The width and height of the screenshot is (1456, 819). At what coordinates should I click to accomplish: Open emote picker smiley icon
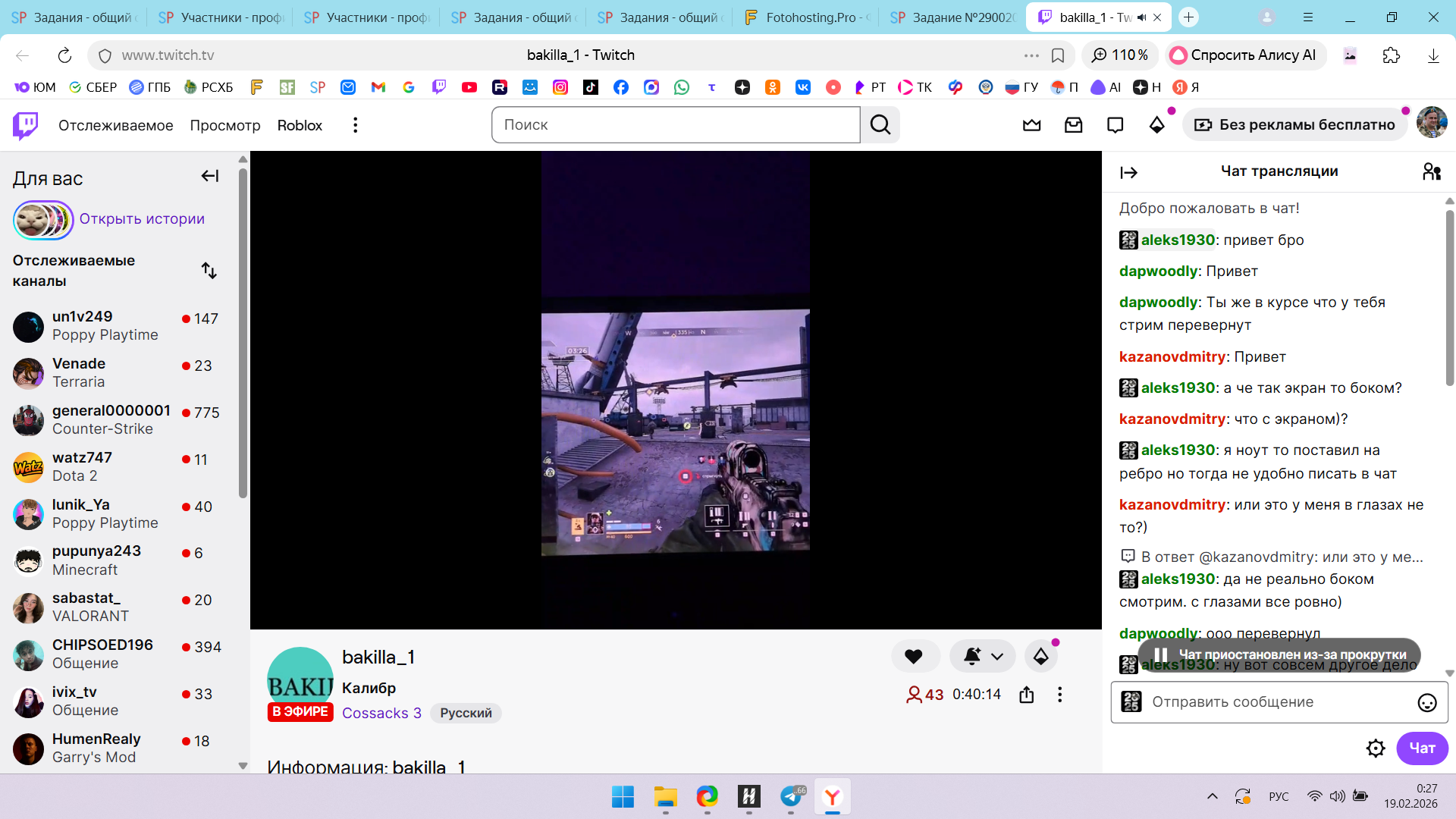(x=1426, y=703)
